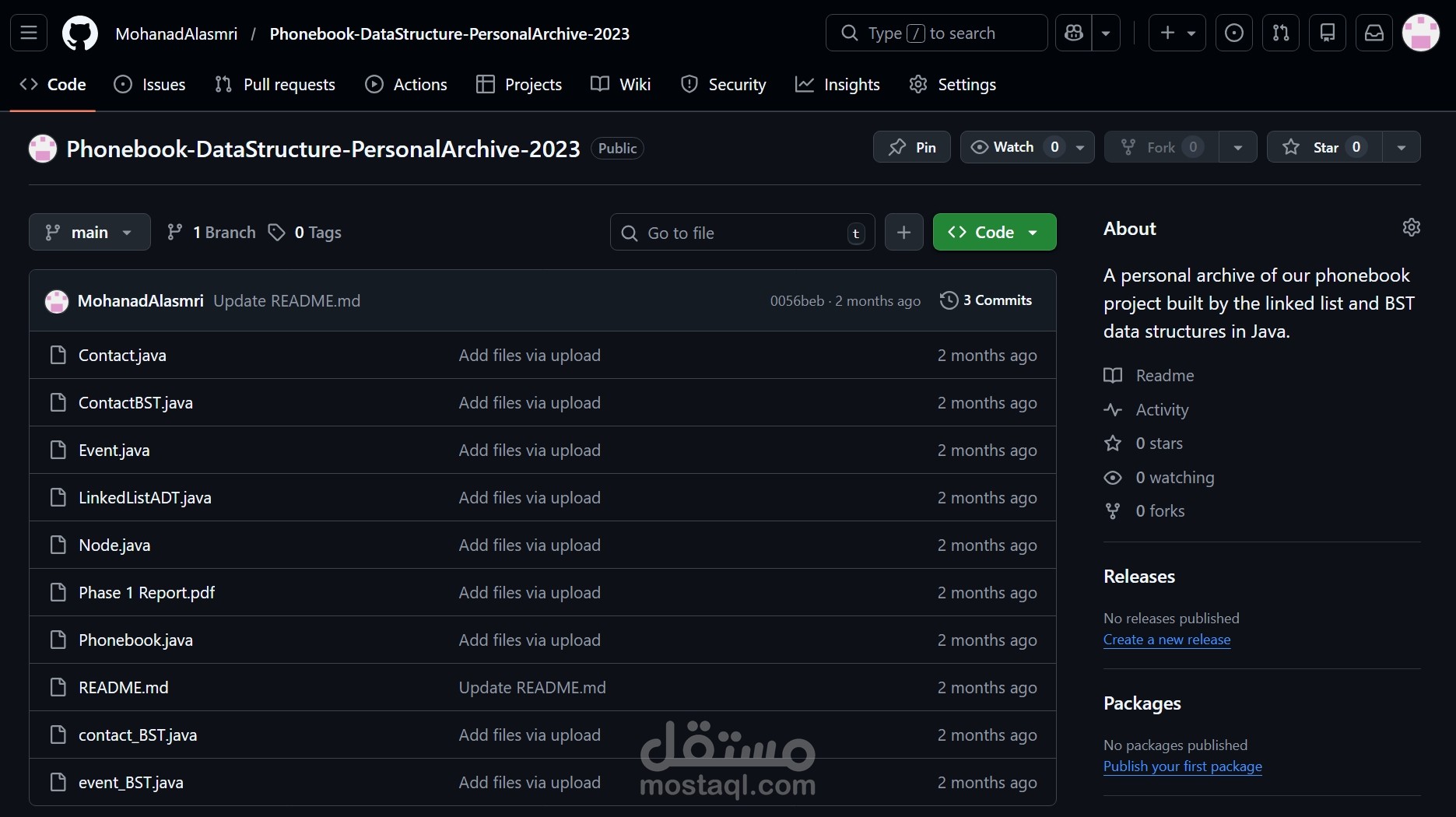The width and height of the screenshot is (1456, 817).
Task: Open the LinkedListADT.java file
Action: pos(145,497)
